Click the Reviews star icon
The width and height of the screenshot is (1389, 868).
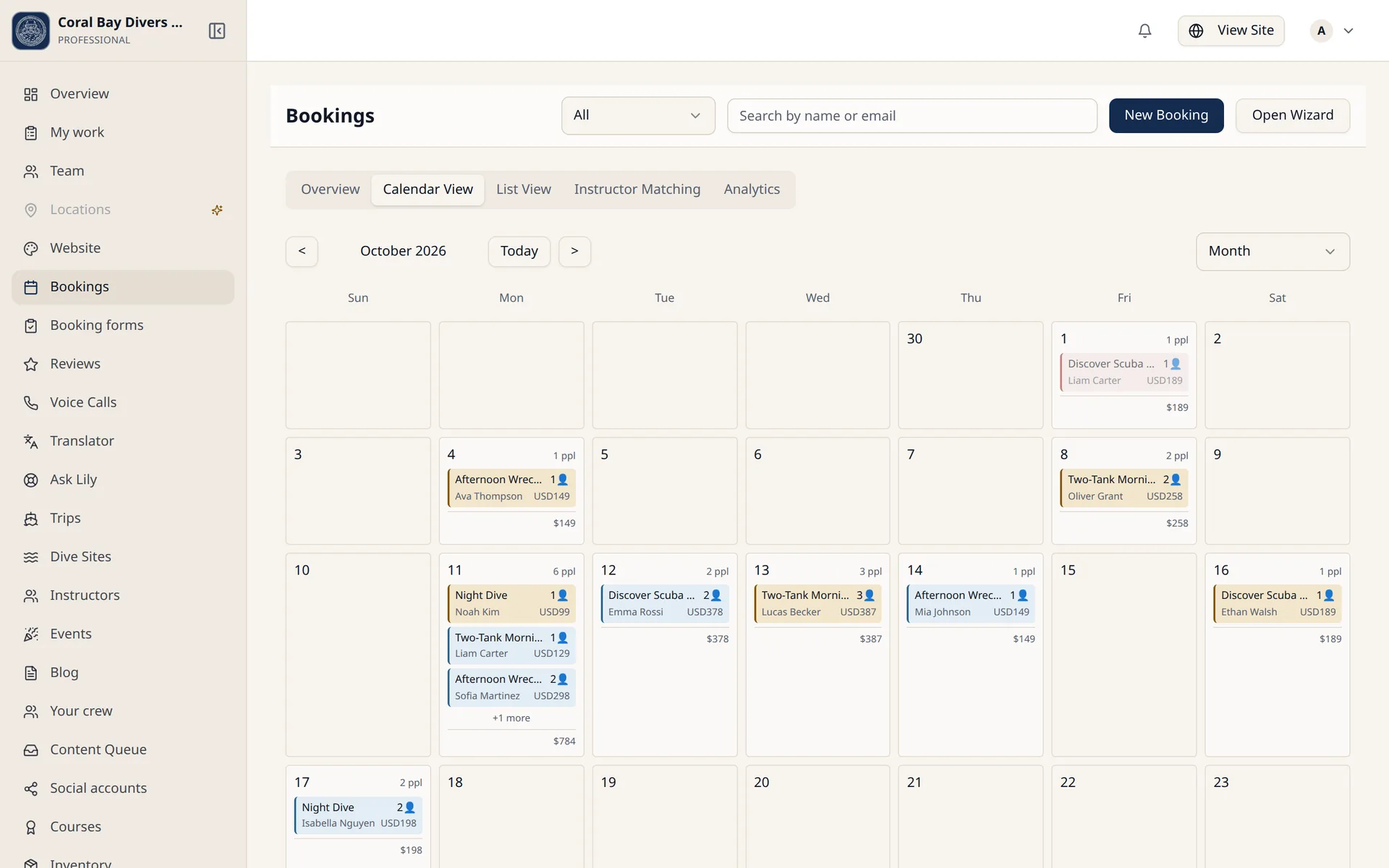[30, 364]
